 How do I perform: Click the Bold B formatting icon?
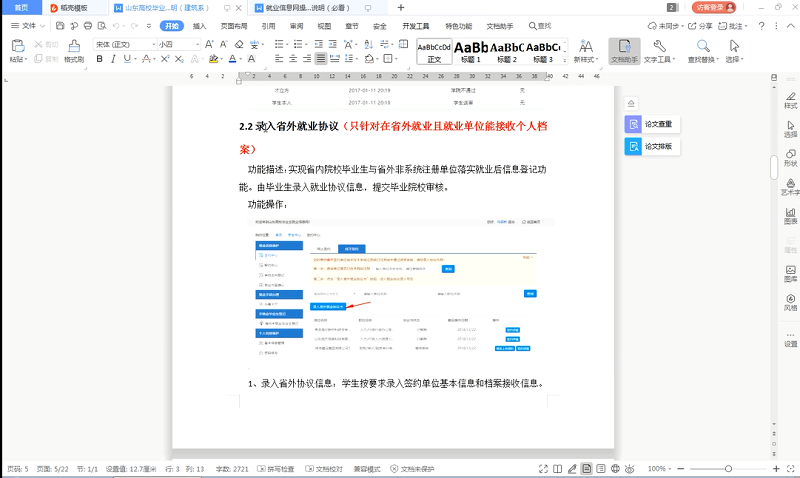coord(99,59)
